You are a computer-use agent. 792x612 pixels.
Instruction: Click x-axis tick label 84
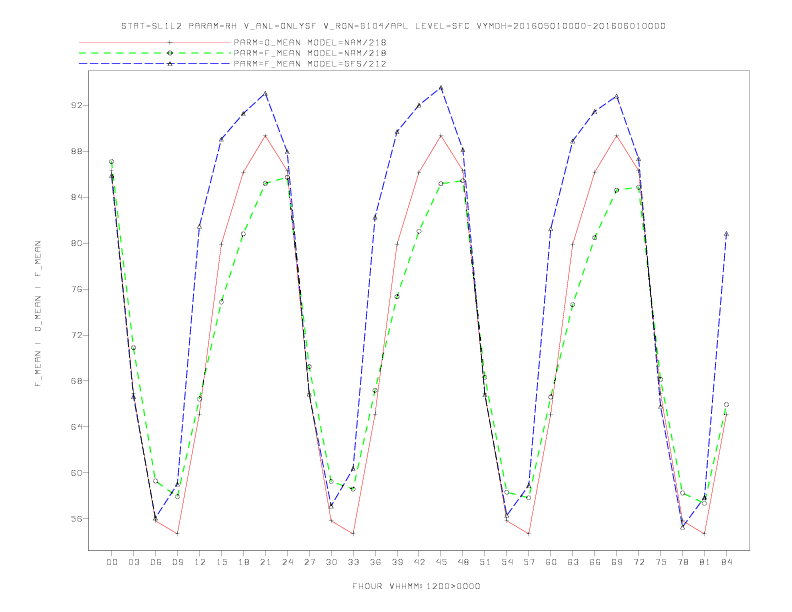[x=727, y=562]
